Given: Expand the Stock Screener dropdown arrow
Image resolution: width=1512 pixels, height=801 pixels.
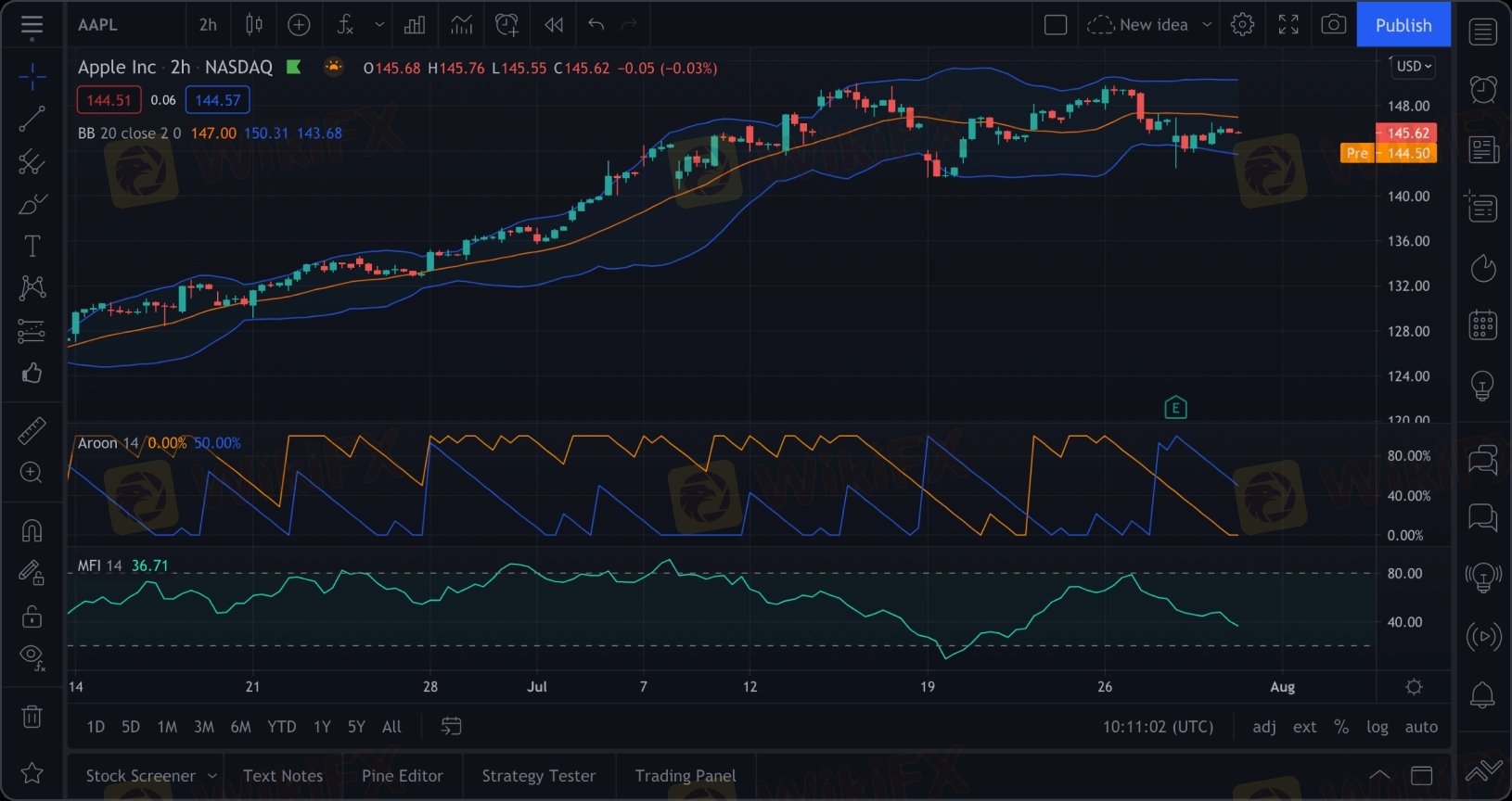Looking at the screenshot, I should coord(212,776).
